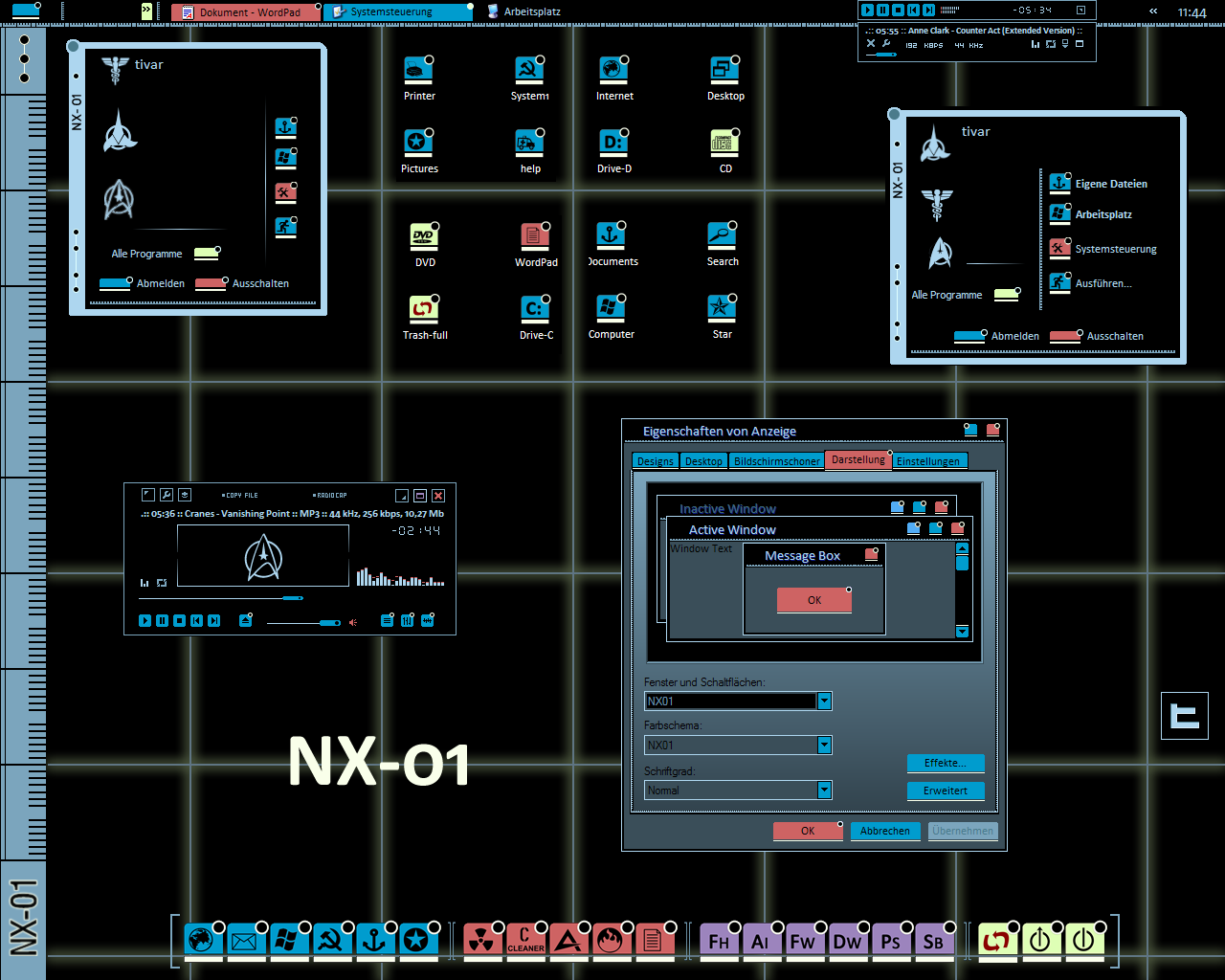Expand the quick launch chevron left of WordPad
The height and width of the screenshot is (980, 1225).
pyautogui.click(x=146, y=11)
